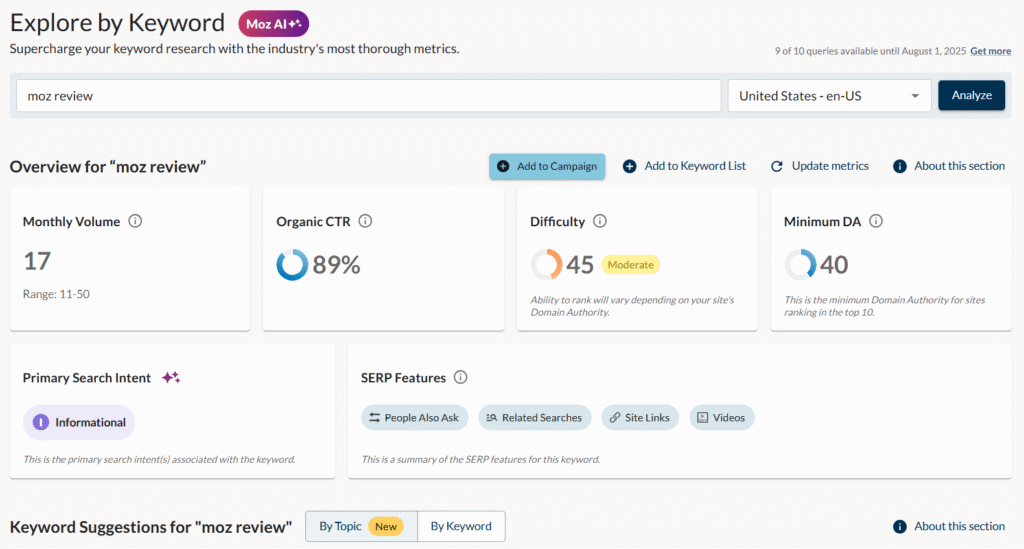Click the Moz AI badge

pos(274,24)
